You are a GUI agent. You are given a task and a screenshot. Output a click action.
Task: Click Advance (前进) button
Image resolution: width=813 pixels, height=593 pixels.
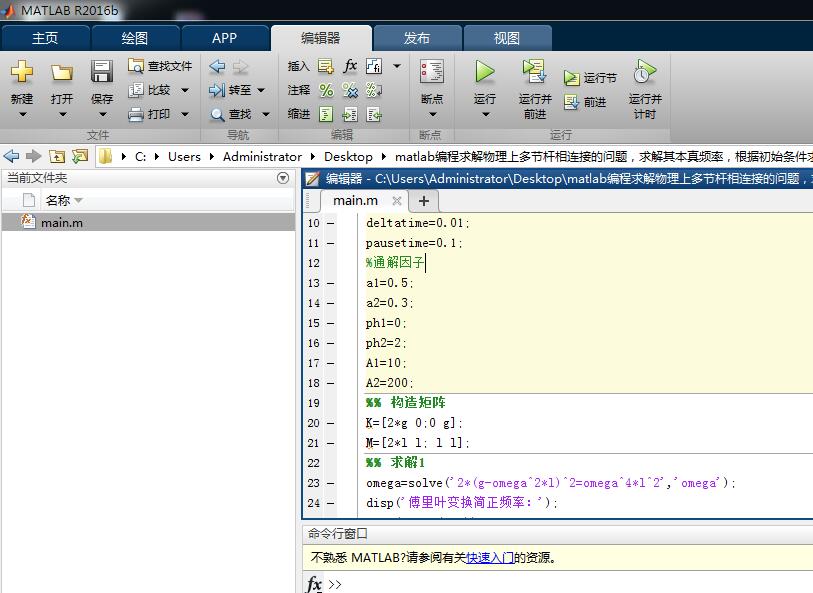click(585, 102)
